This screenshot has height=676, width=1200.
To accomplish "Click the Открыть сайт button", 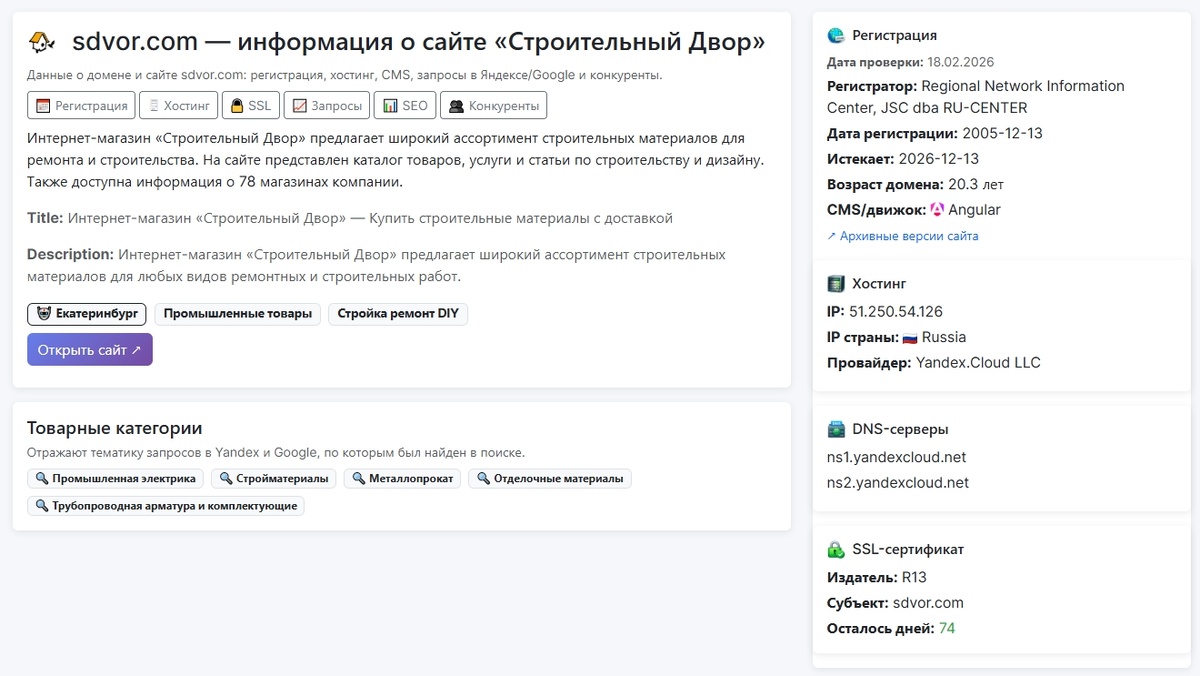I will tap(89, 349).
